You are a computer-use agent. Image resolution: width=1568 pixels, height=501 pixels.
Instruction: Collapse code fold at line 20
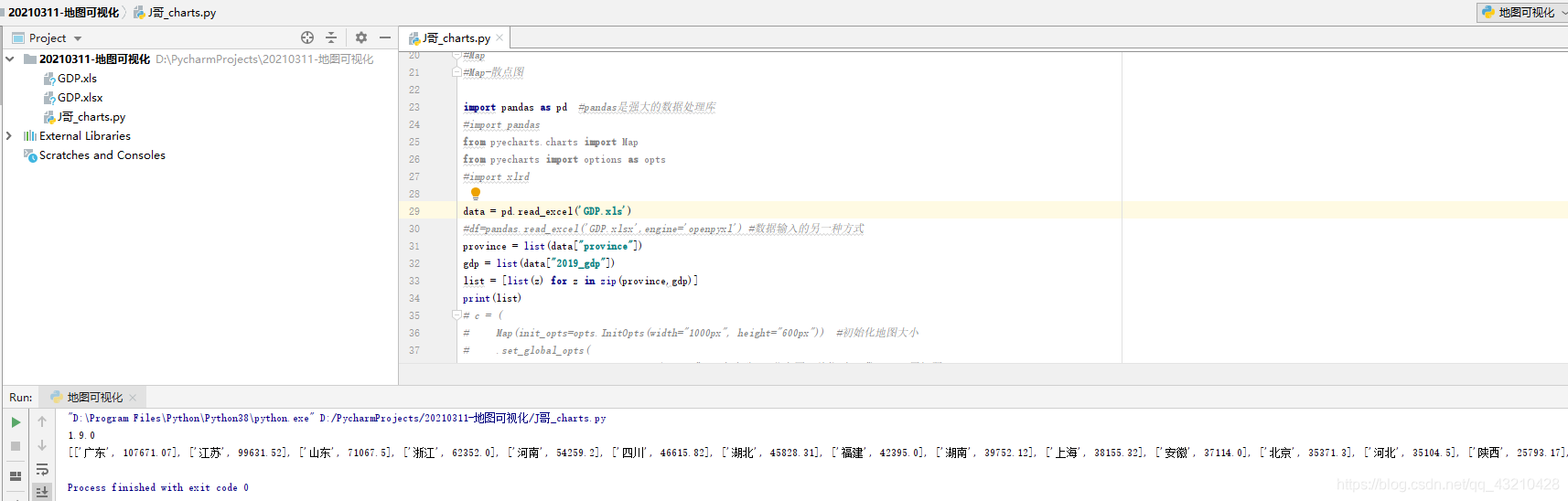[456, 56]
